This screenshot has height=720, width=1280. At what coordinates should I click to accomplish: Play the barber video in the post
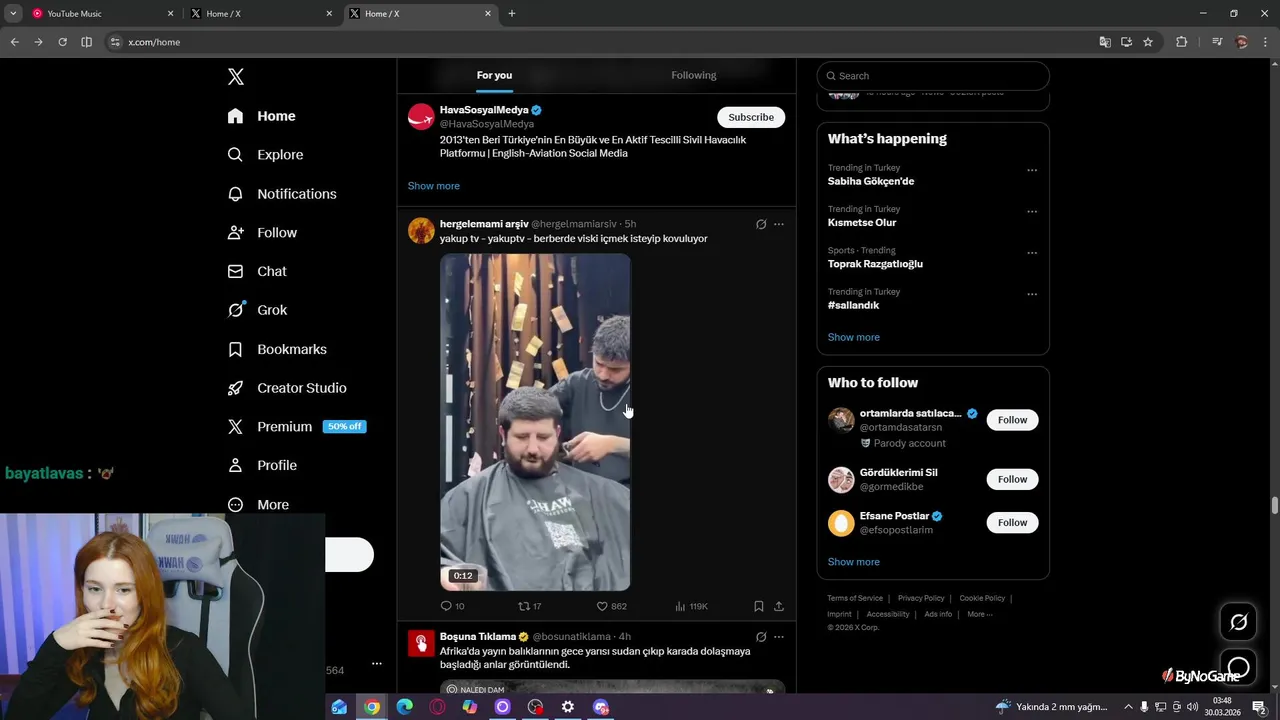[535, 422]
